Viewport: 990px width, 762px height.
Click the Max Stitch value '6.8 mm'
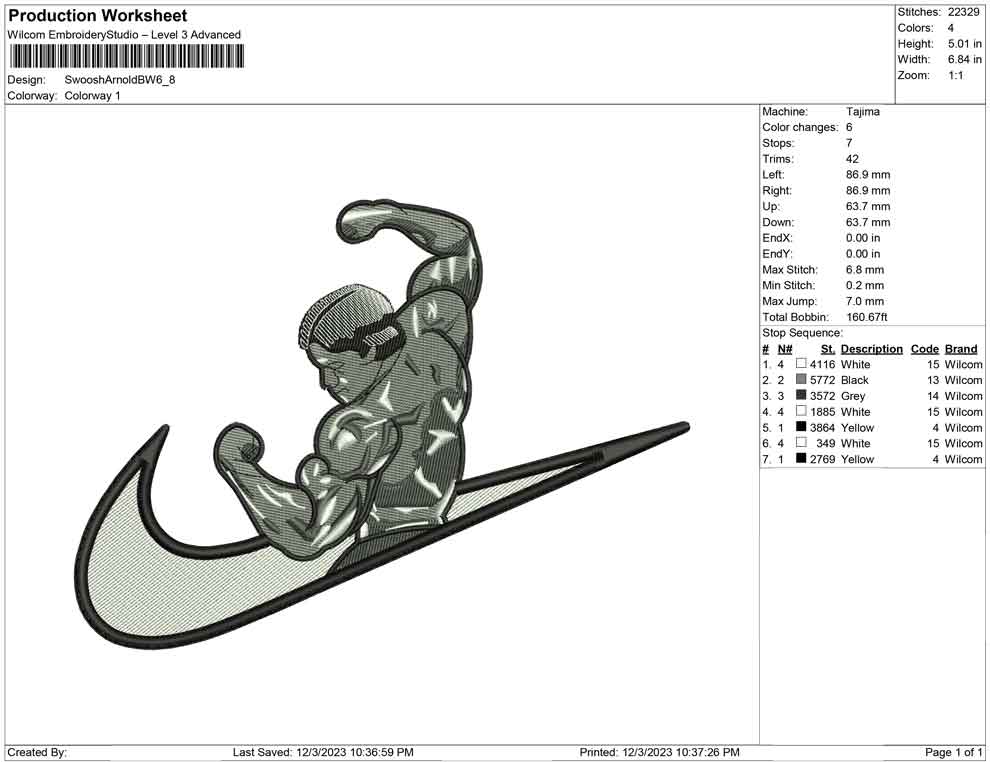865,270
